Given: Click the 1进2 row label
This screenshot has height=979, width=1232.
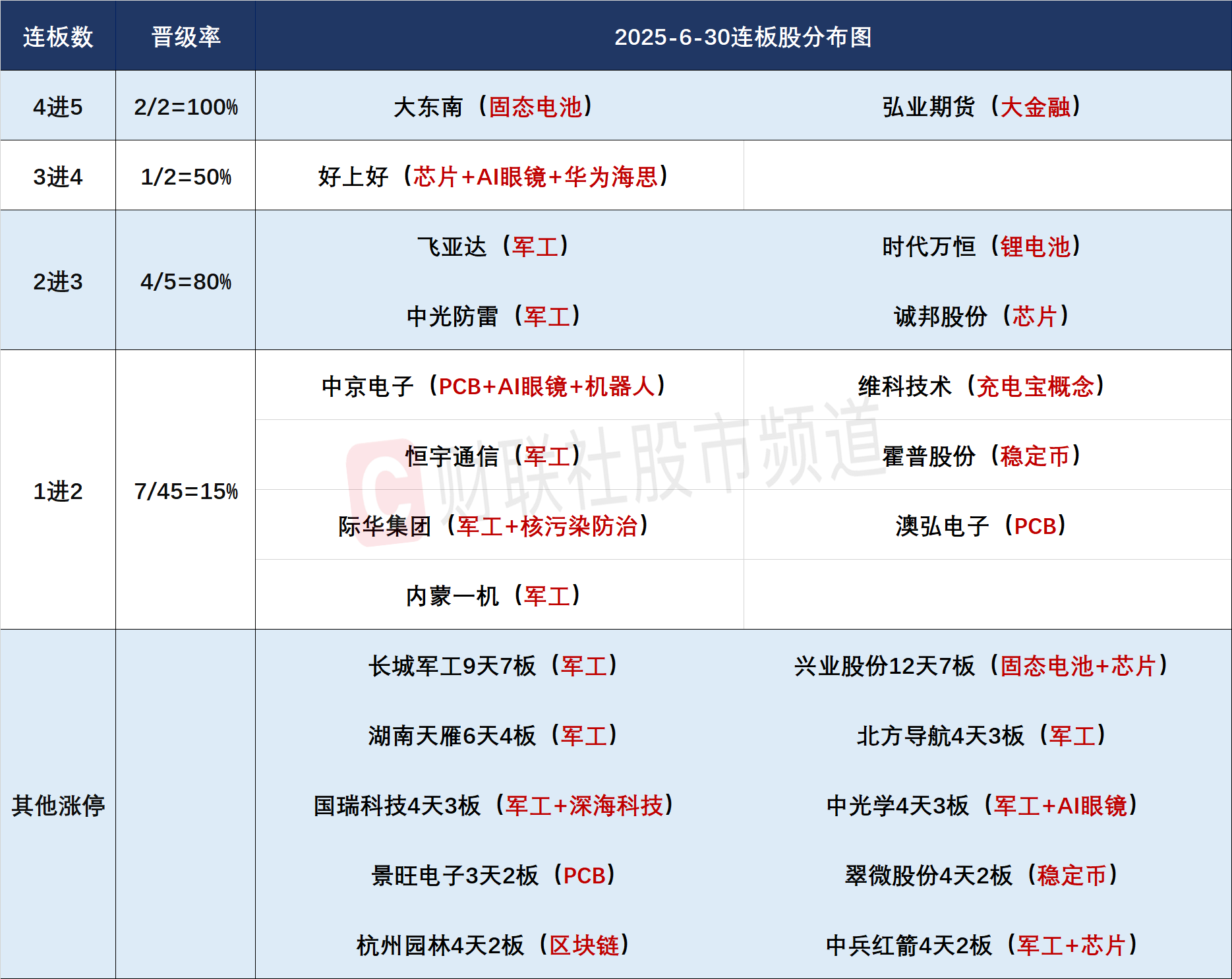Looking at the screenshot, I should point(58,490).
